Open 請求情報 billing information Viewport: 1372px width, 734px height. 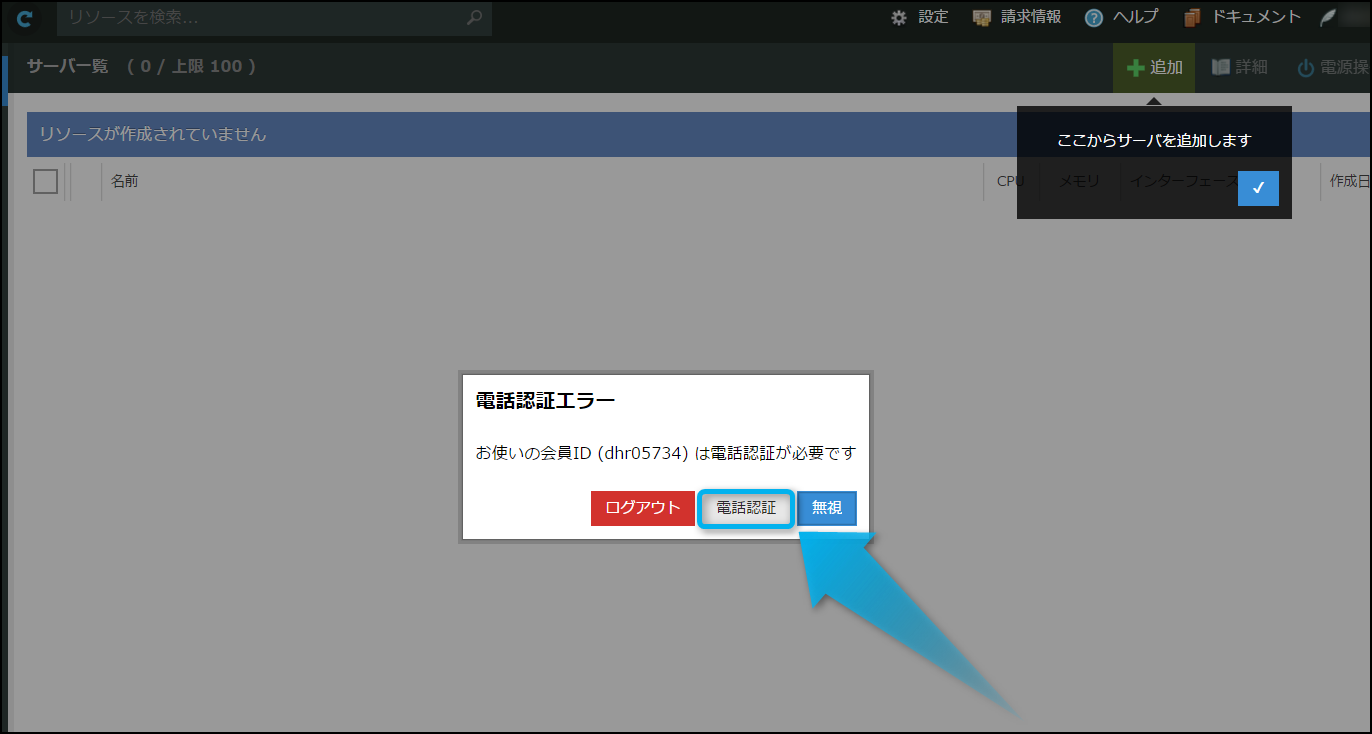[1017, 17]
